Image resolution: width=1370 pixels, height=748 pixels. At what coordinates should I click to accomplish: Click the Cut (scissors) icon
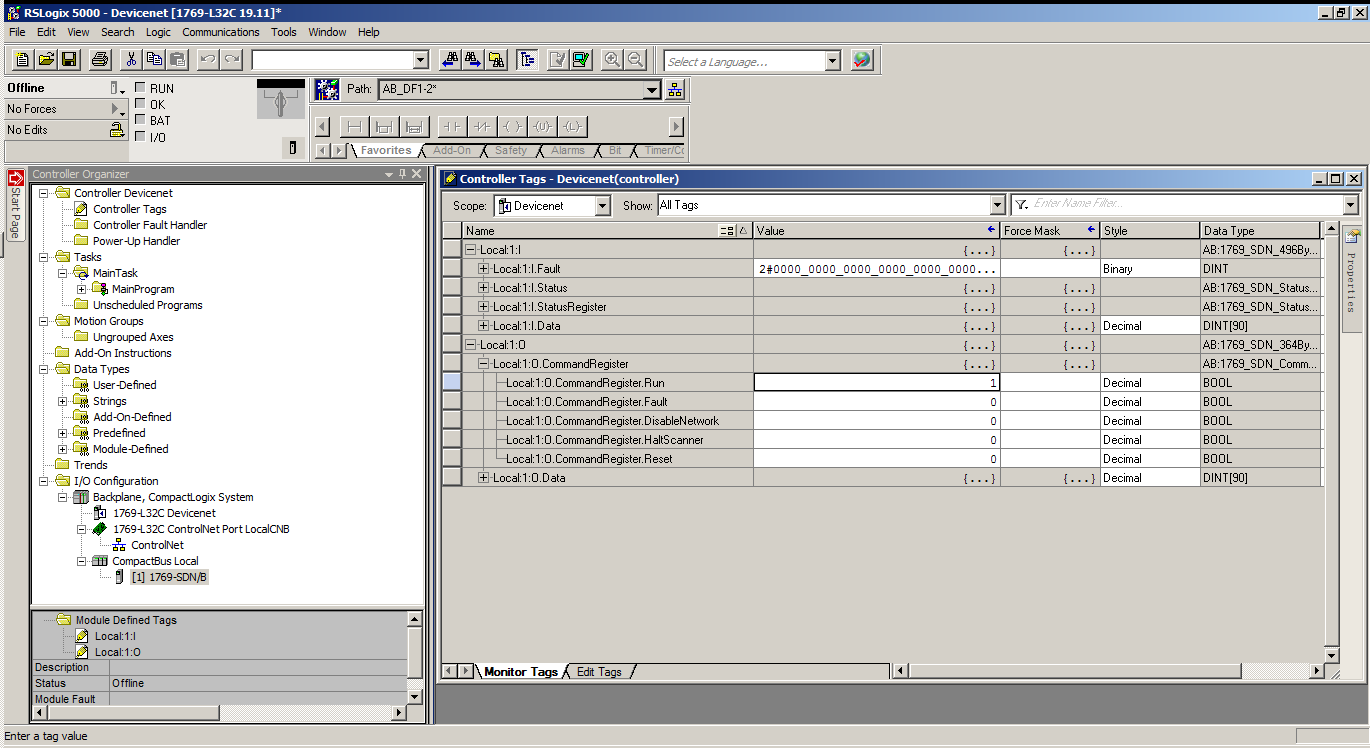point(131,60)
